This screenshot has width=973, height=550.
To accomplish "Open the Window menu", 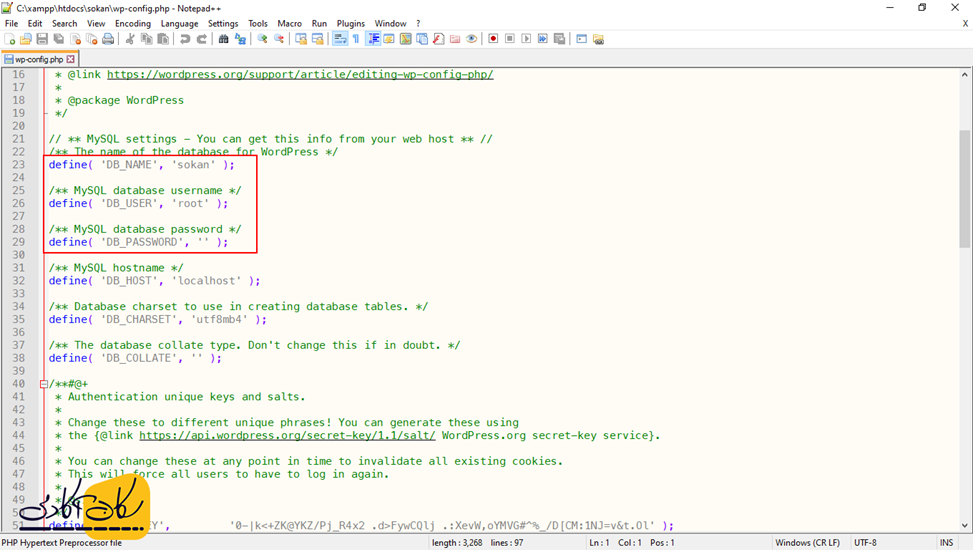I will tap(390, 24).
